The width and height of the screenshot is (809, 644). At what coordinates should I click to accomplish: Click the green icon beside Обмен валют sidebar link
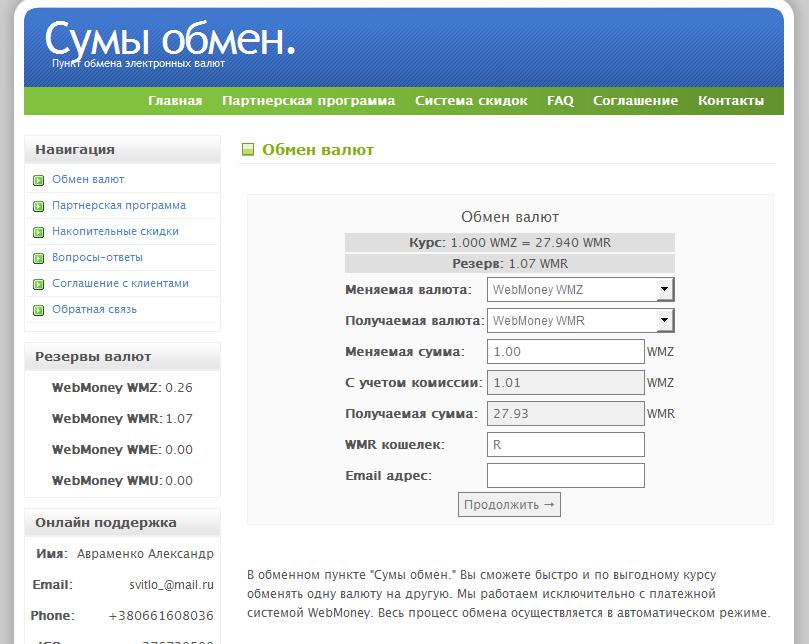pyautogui.click(x=39, y=180)
